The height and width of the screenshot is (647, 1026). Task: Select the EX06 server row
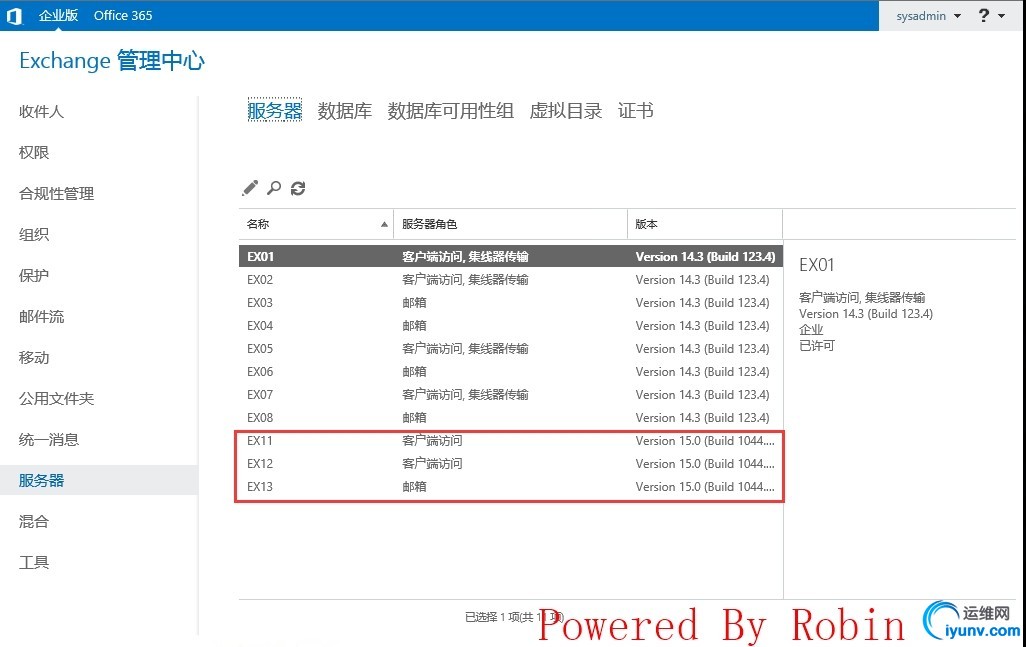point(510,372)
